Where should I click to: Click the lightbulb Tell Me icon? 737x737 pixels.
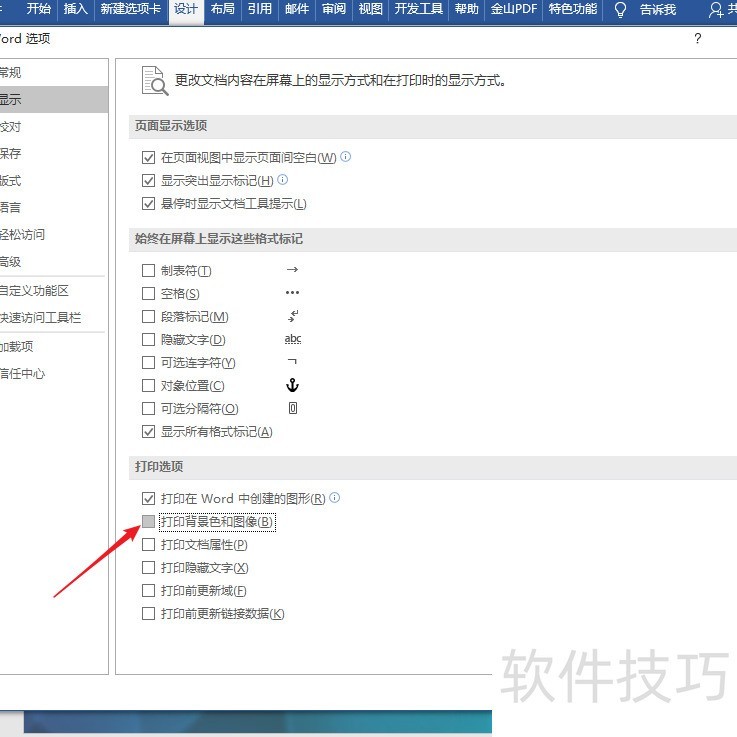pos(620,10)
